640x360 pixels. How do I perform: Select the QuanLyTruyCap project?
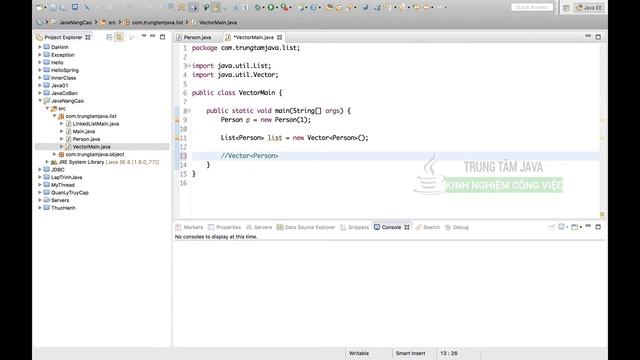coord(70,193)
